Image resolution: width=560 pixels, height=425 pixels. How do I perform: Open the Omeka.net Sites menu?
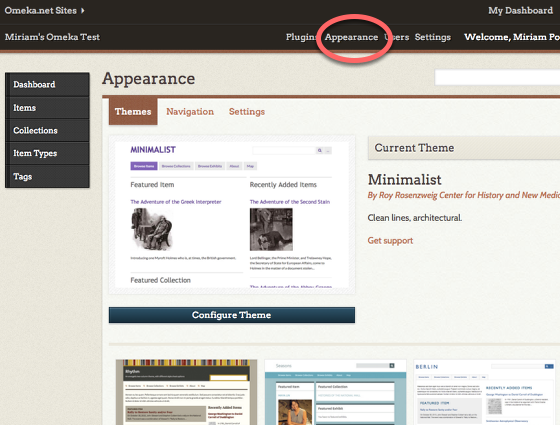[45, 10]
